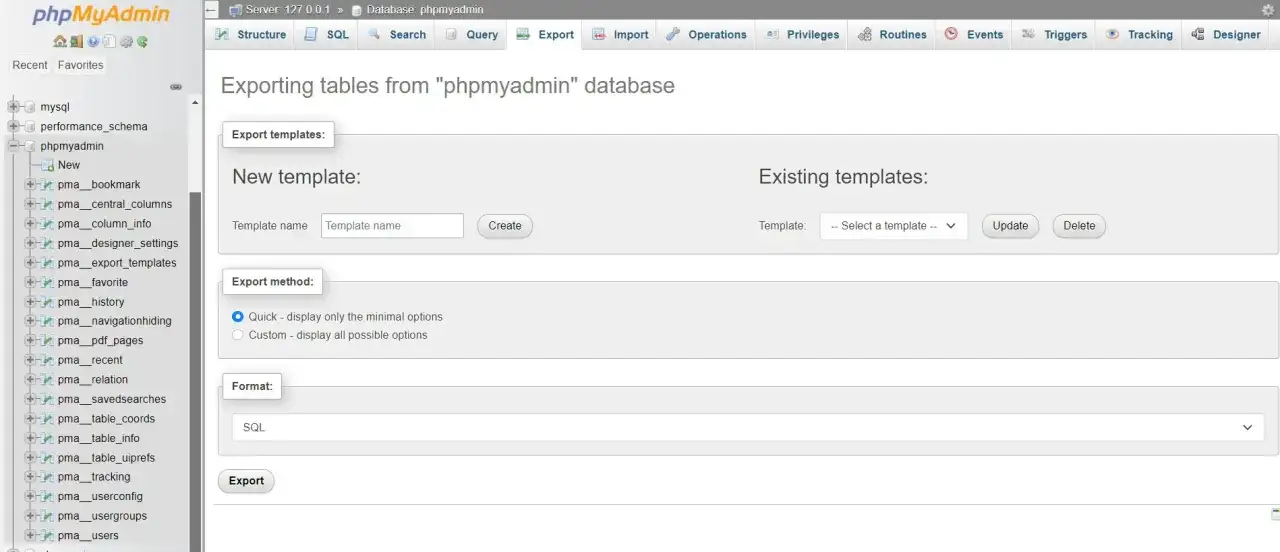Click the Home icon under the phpMyAdmin logo
This screenshot has width=1280, height=552.
click(x=60, y=42)
